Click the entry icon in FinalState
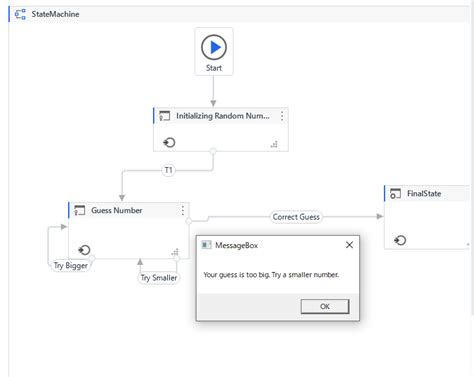Image resolution: width=474 pixels, height=377 pixels. [x=400, y=240]
